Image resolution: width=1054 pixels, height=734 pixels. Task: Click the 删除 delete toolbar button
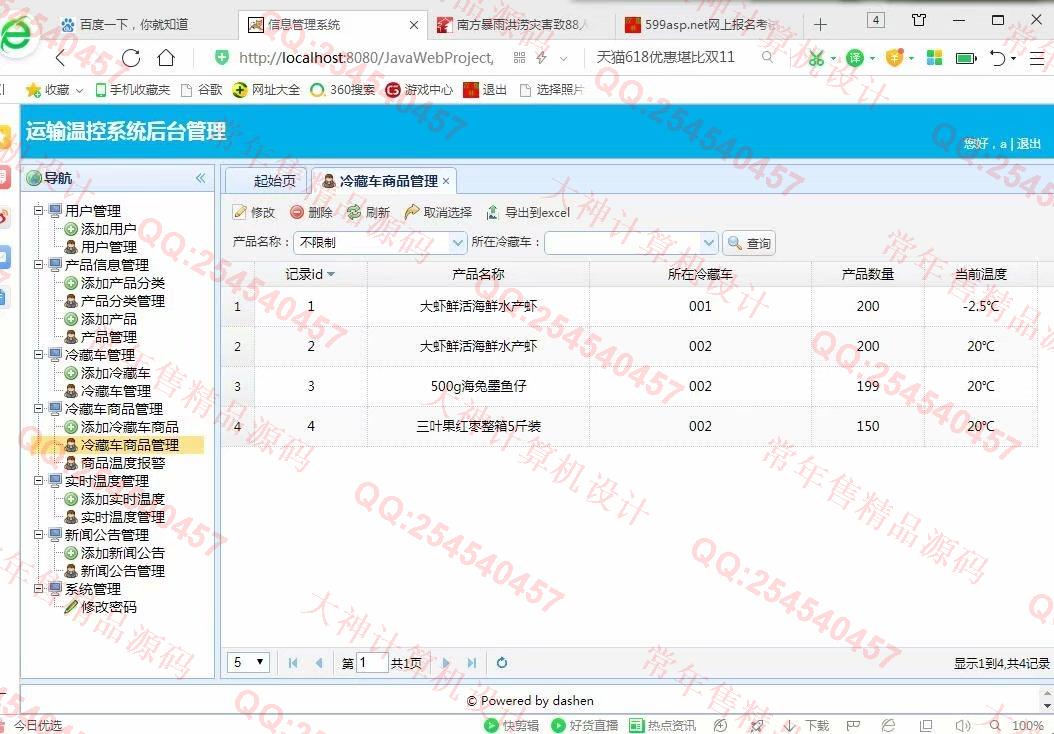311,212
